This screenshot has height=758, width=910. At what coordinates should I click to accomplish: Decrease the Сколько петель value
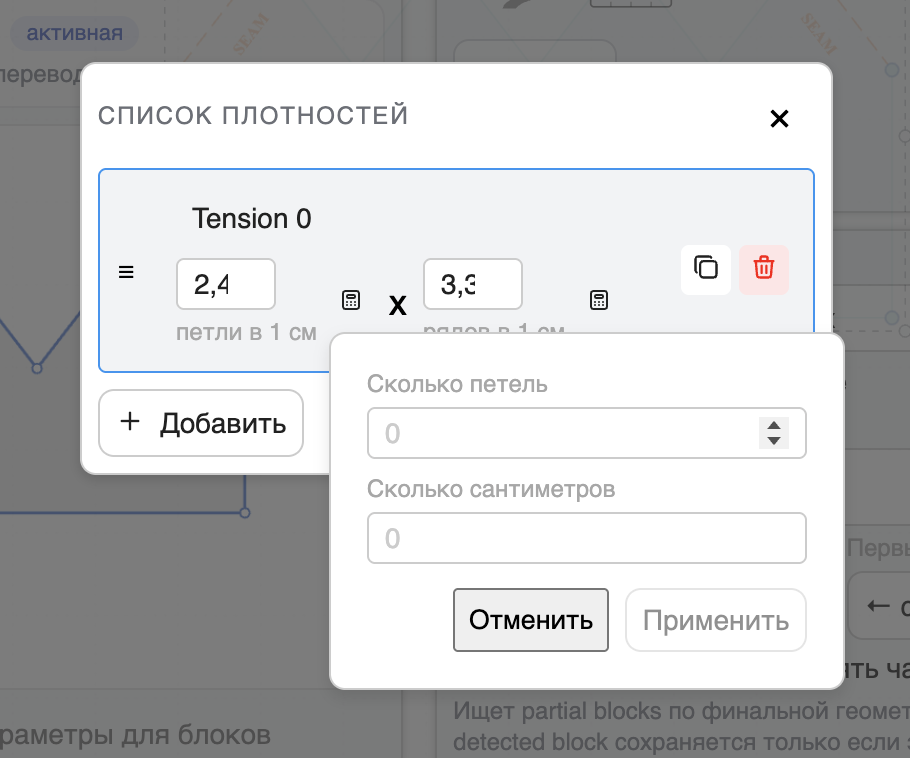[x=774, y=441]
